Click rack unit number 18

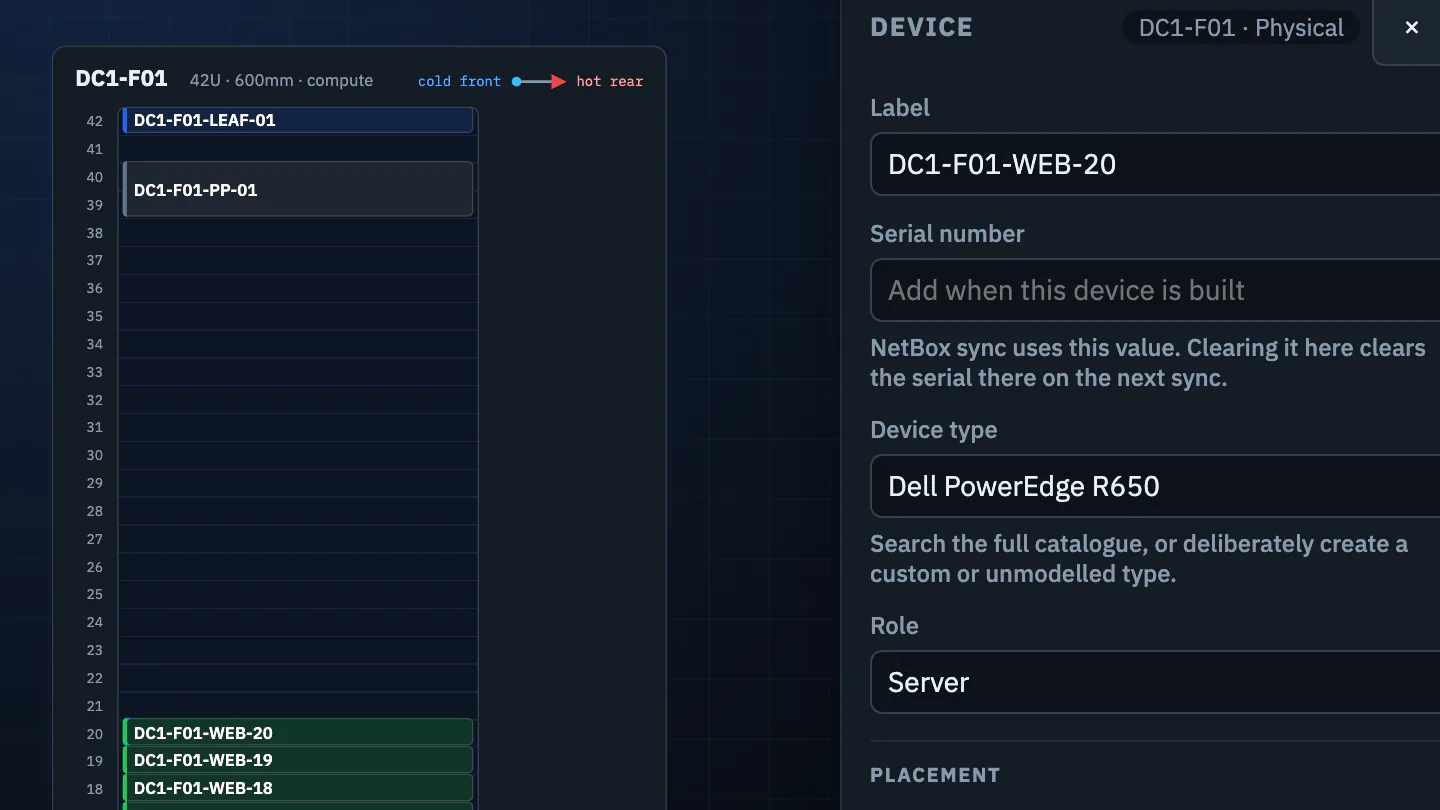point(95,789)
